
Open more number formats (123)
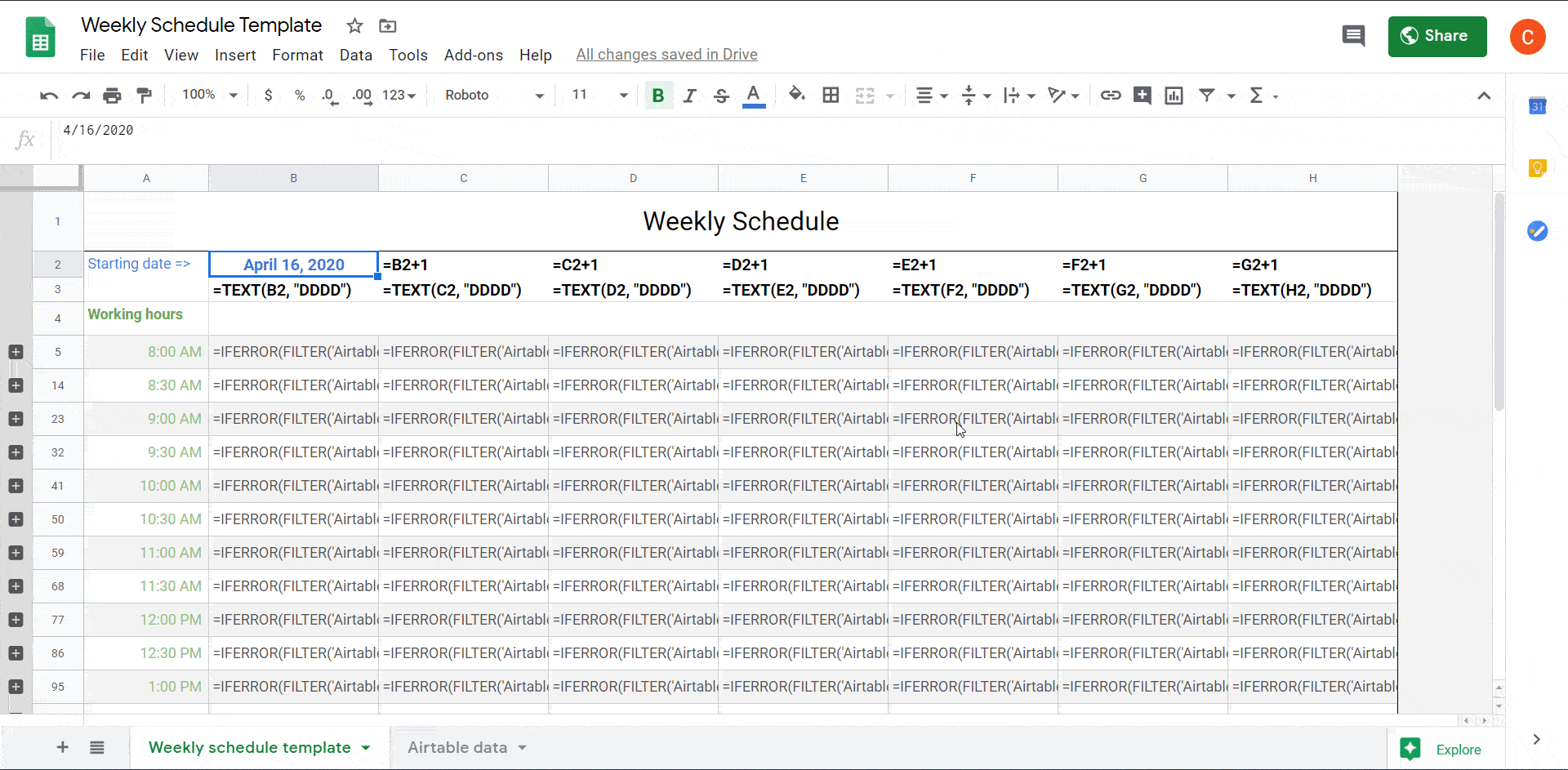[x=399, y=95]
